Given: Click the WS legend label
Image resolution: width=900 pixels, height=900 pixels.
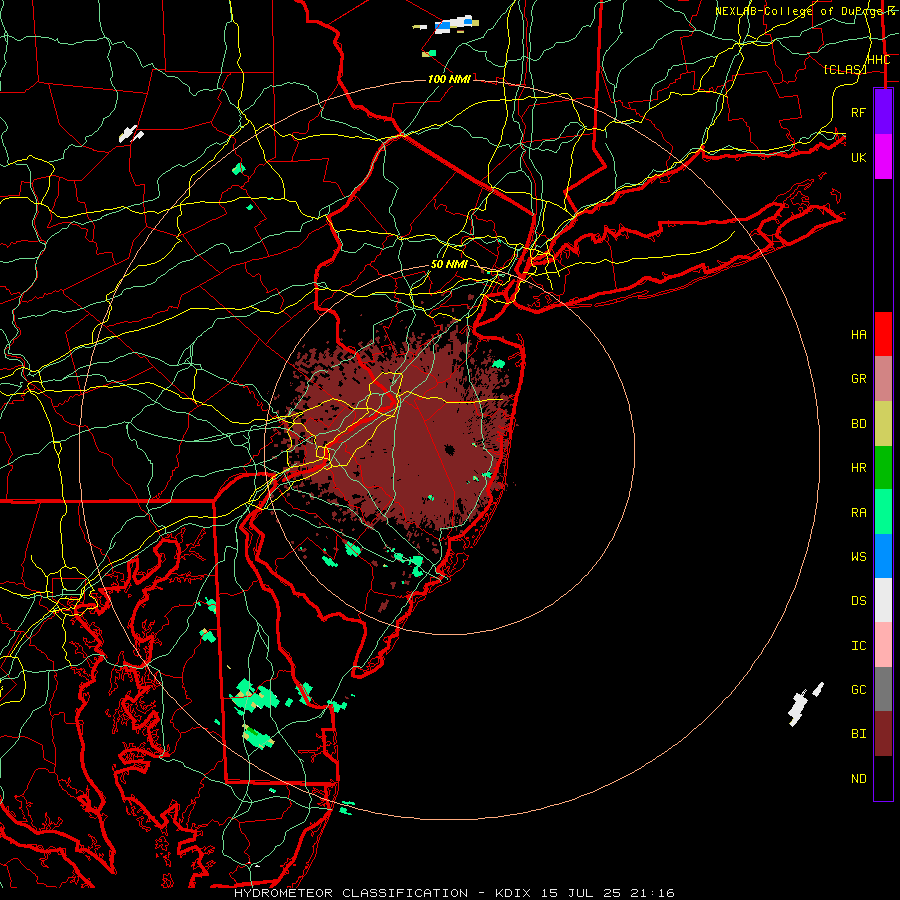Looking at the screenshot, I should 858,556.
